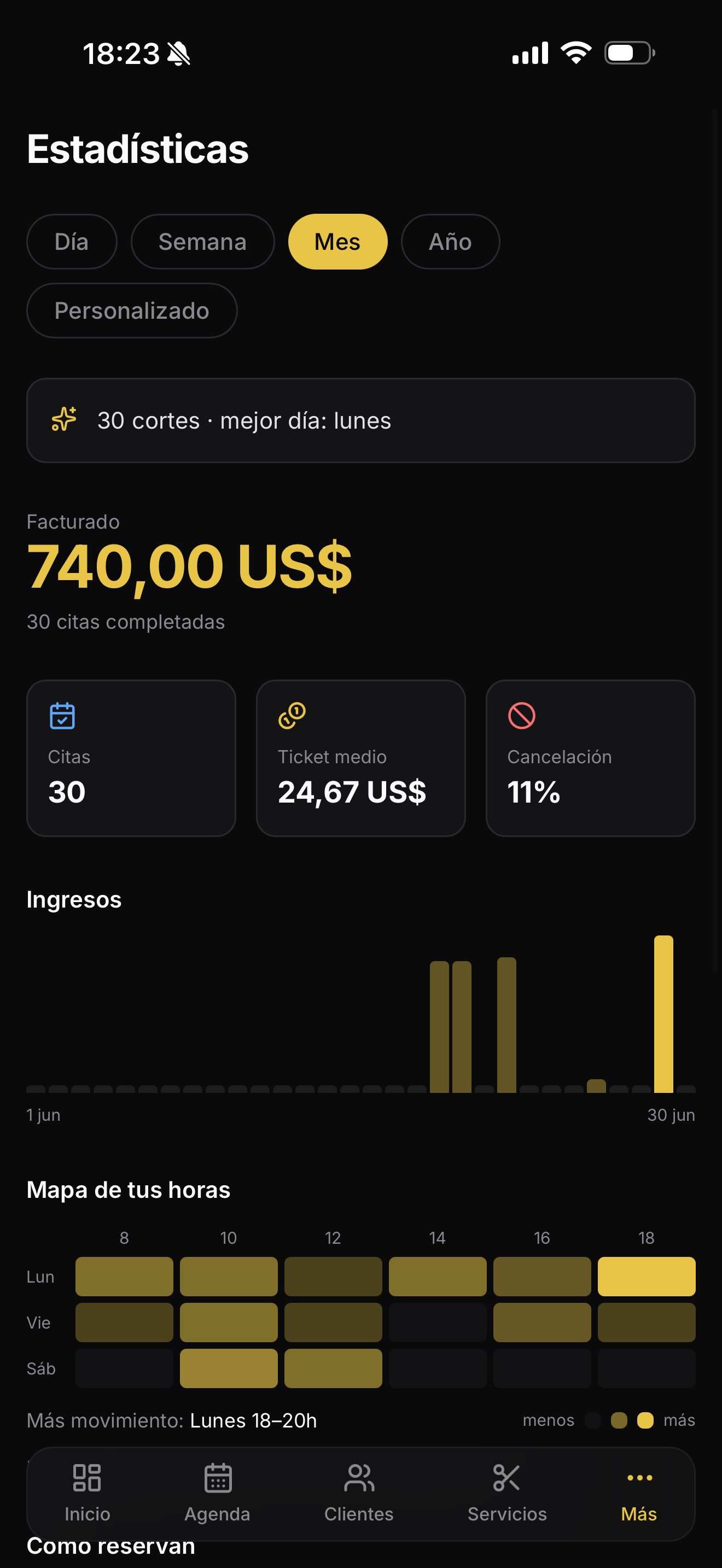Tap the Ticket medio coins icon

coord(292,716)
